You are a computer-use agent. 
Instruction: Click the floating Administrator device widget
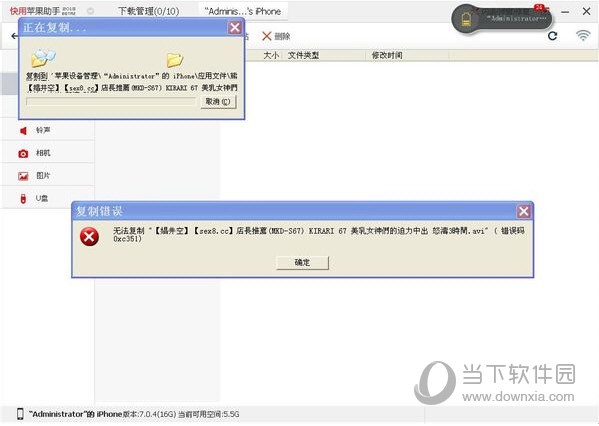501,19
